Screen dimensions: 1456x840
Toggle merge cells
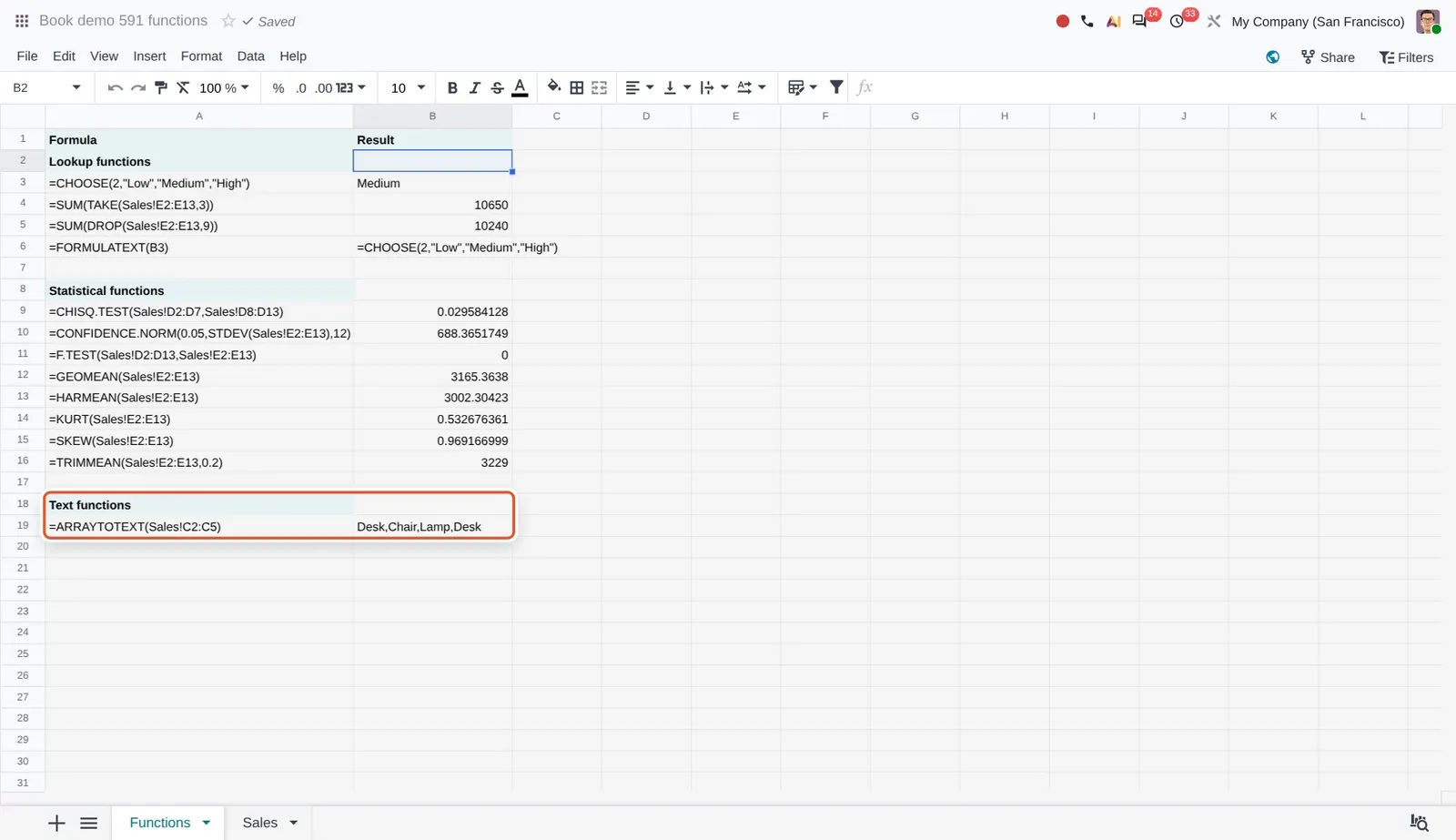tap(599, 87)
